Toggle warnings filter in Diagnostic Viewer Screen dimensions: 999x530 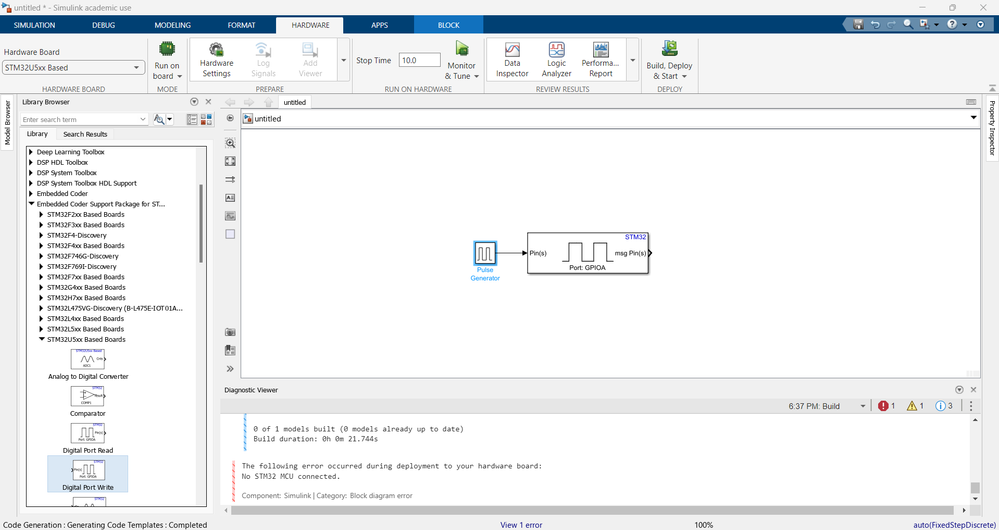[x=915, y=406]
